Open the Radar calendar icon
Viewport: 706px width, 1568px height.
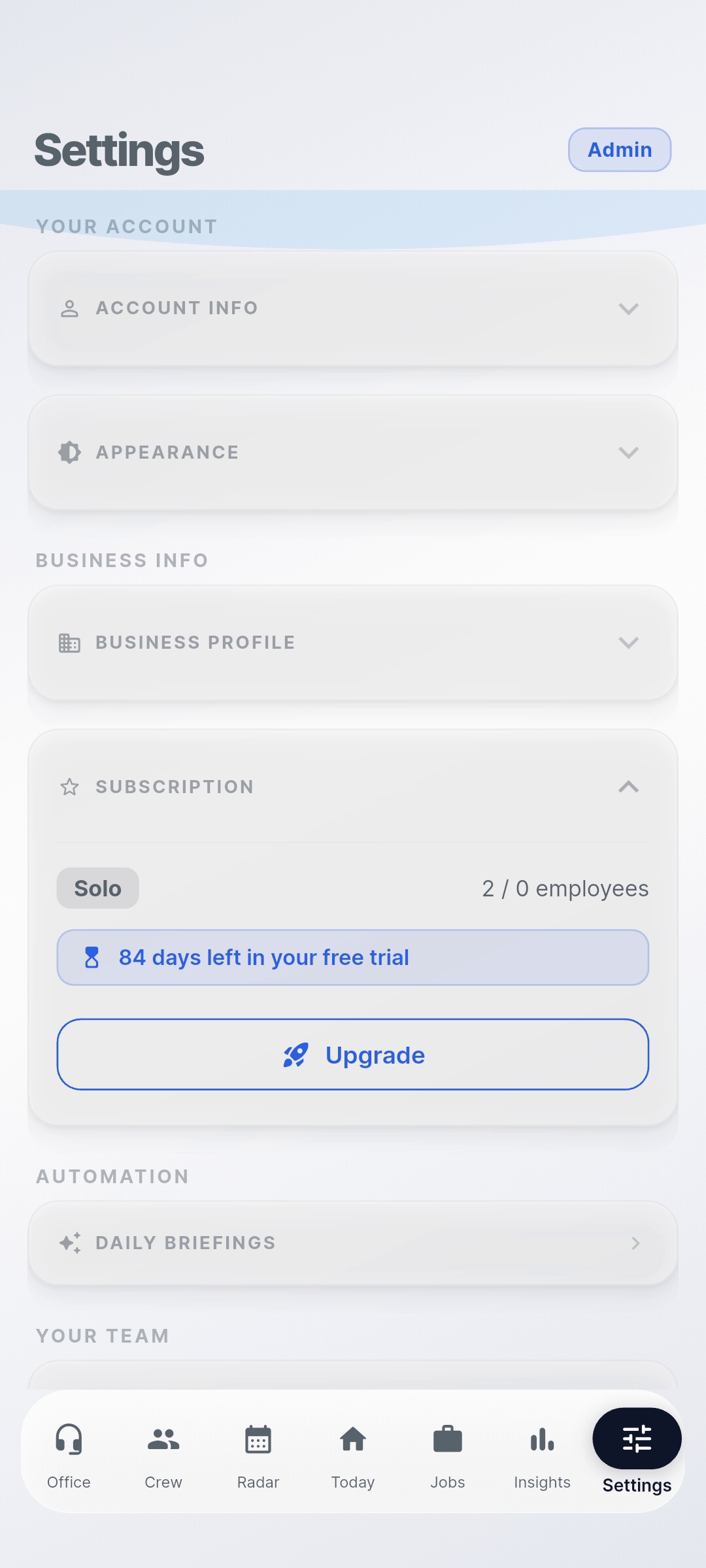258,1439
